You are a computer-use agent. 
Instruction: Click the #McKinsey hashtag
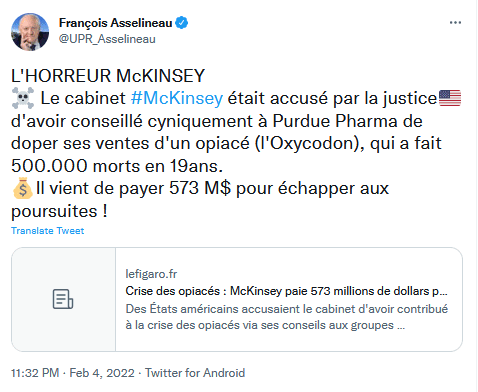177,98
